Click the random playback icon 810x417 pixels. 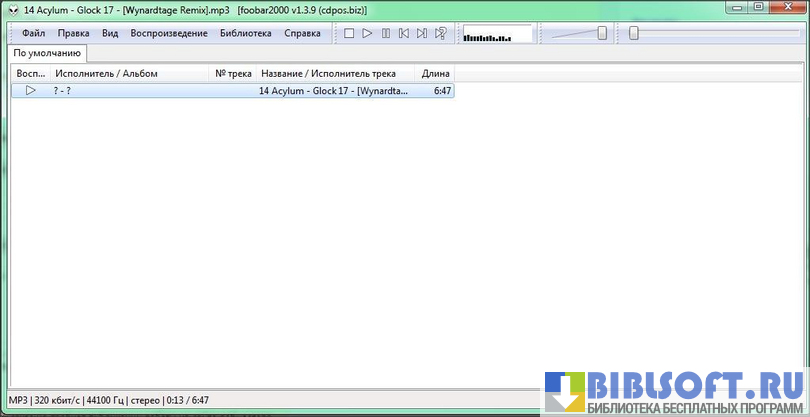click(440, 33)
